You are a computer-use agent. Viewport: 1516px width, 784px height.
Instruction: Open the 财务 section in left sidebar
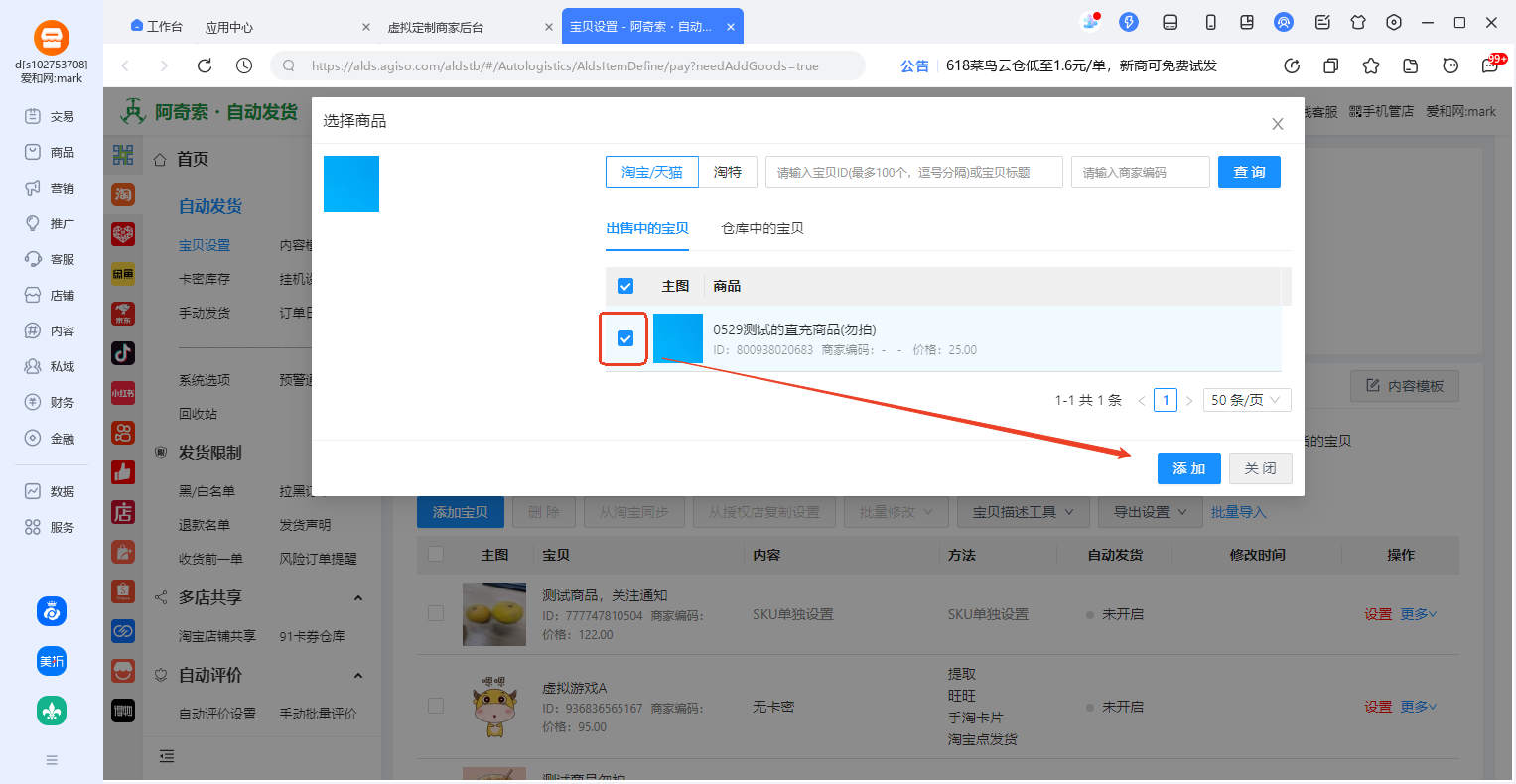click(x=51, y=402)
